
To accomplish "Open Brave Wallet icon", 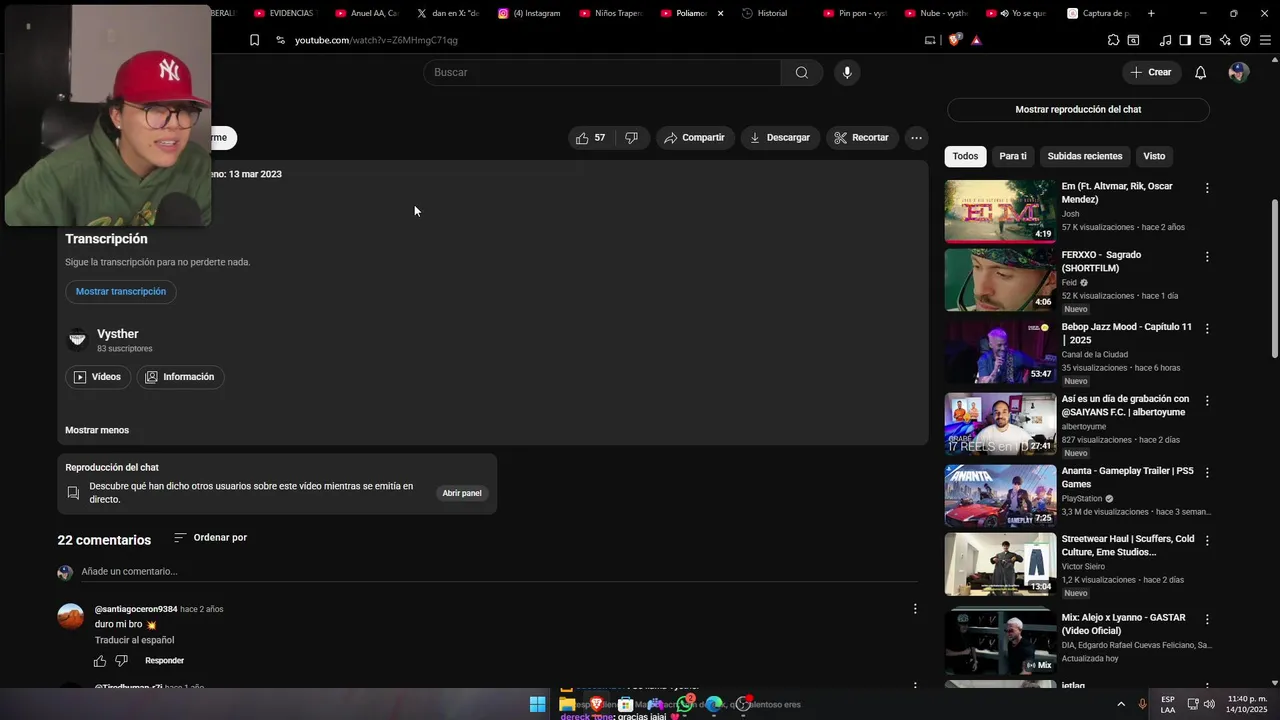I will (1205, 40).
